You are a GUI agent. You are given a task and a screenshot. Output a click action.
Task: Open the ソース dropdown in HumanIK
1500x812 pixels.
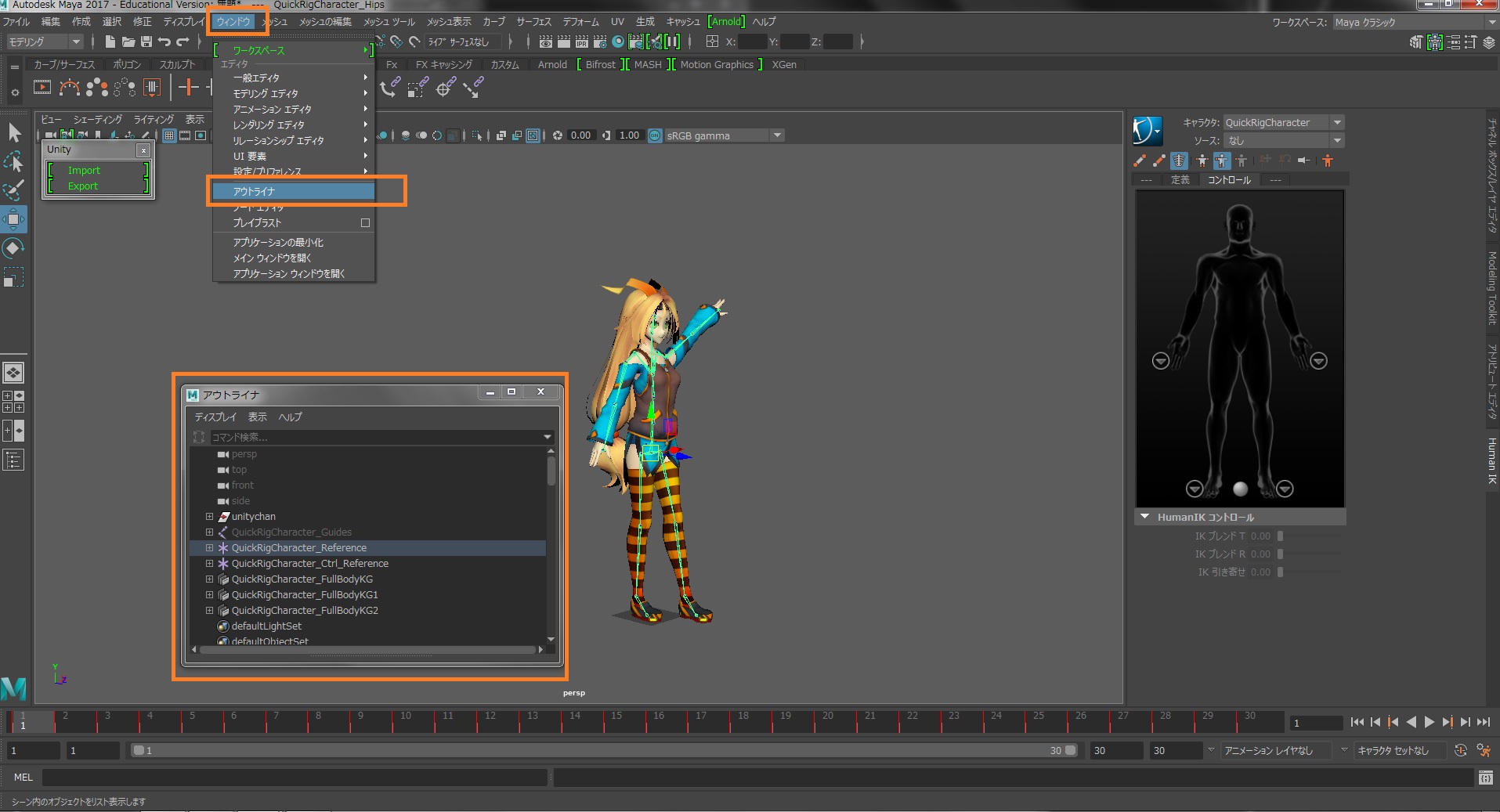1284,141
